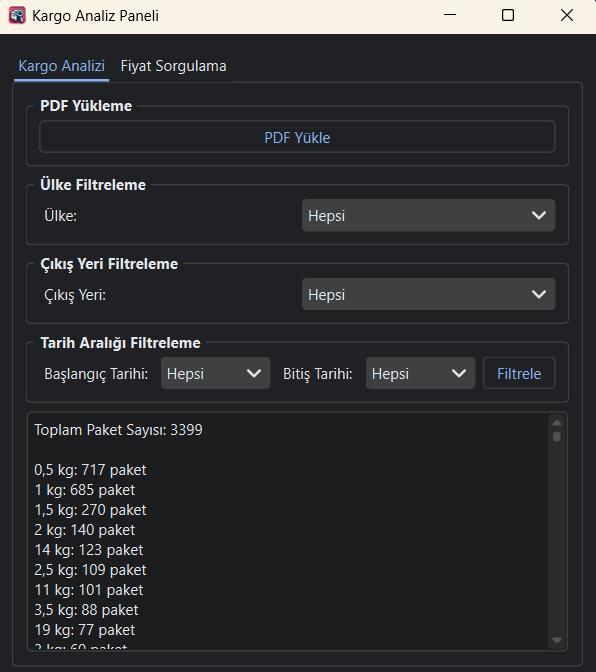Screen dimensions: 596x672
Task: Click the Ülke: label
Action: [x=60, y=216]
